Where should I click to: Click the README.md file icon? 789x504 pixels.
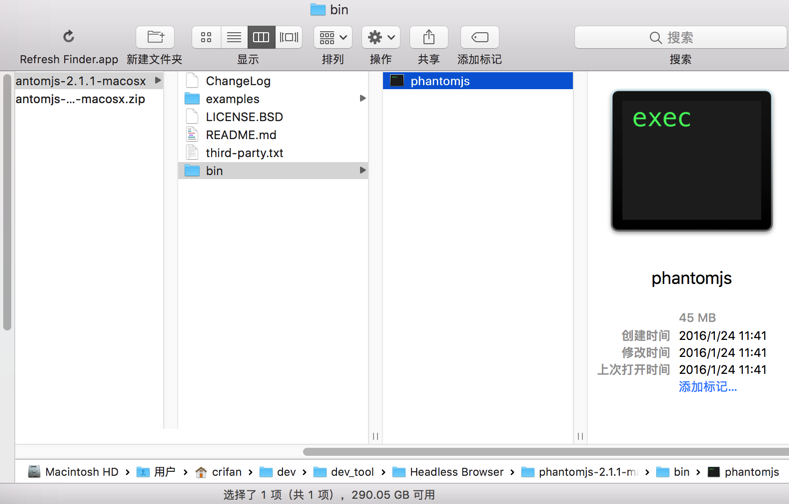(x=192, y=135)
